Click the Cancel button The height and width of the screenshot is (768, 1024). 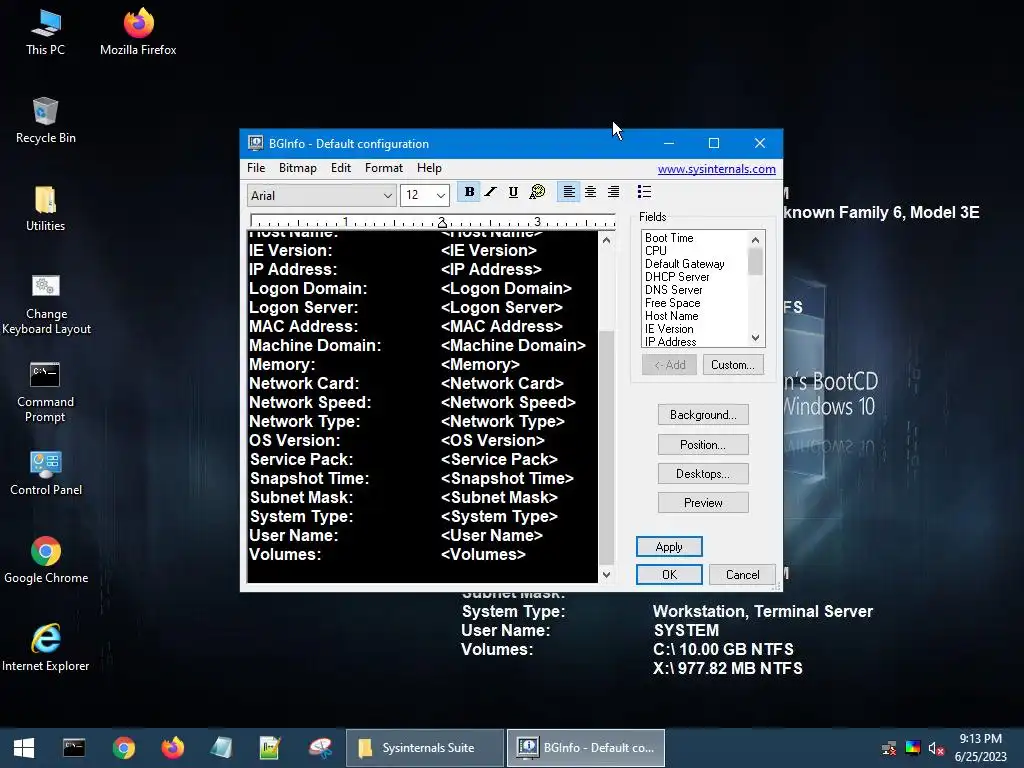coord(743,575)
